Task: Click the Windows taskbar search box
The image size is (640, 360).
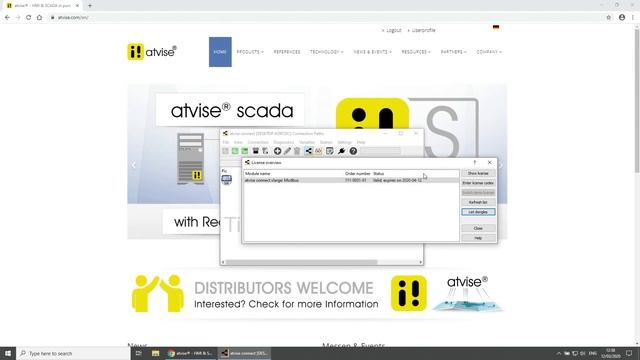Action: [x=73, y=353]
